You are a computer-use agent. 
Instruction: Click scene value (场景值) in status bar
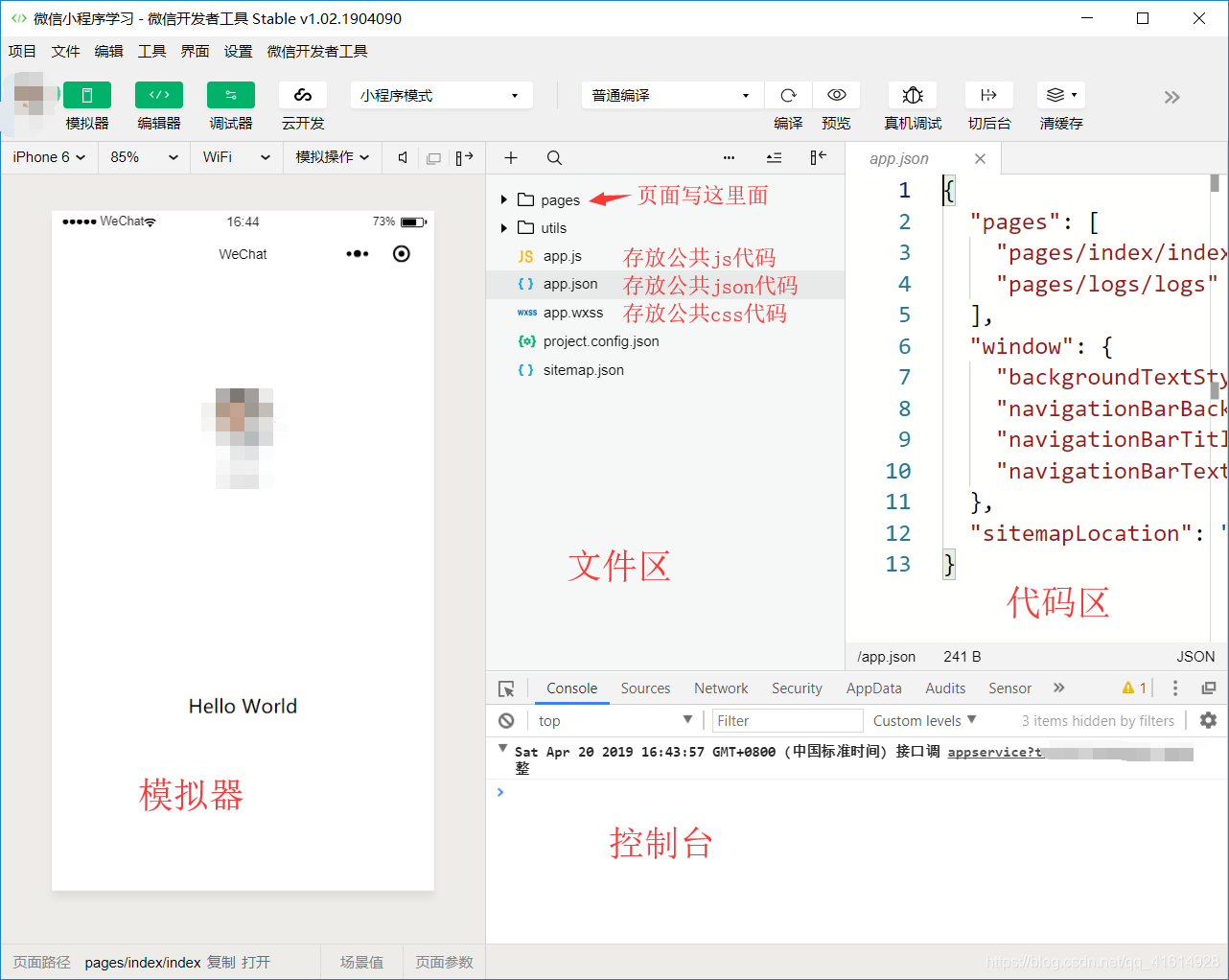[x=361, y=962]
